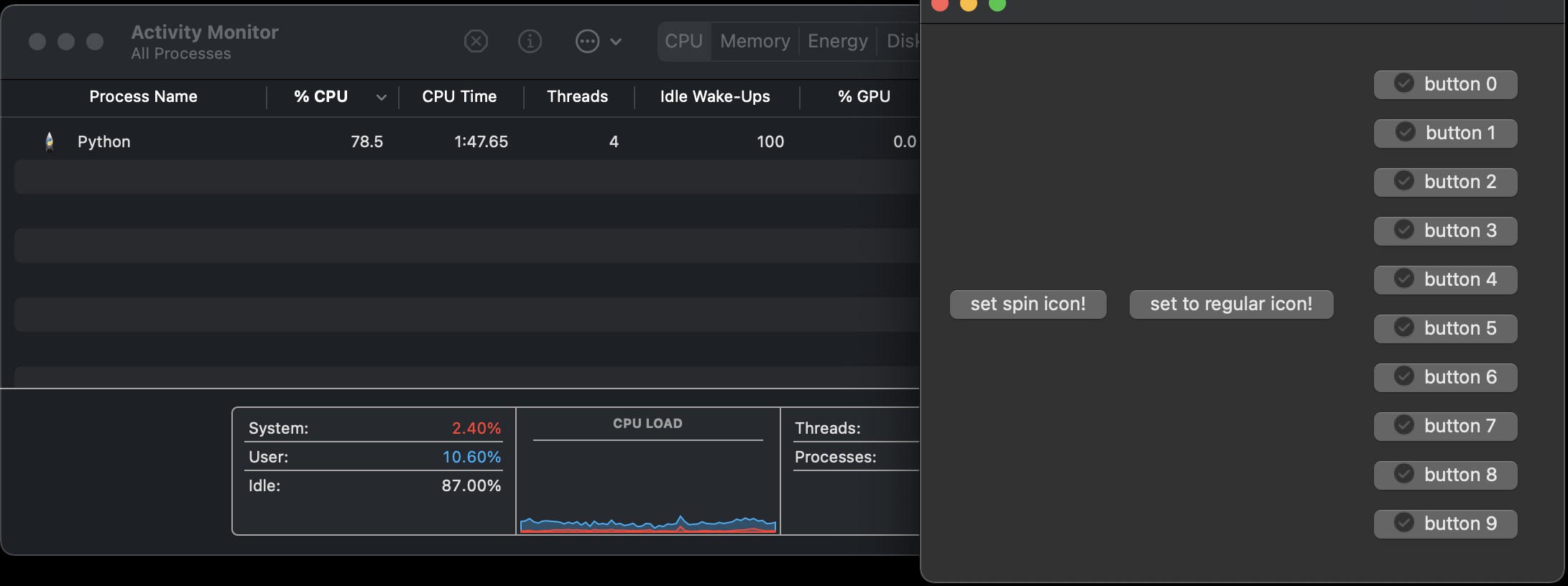Switch to the Memory tab
This screenshot has height=586, width=1568.
pos(755,41)
